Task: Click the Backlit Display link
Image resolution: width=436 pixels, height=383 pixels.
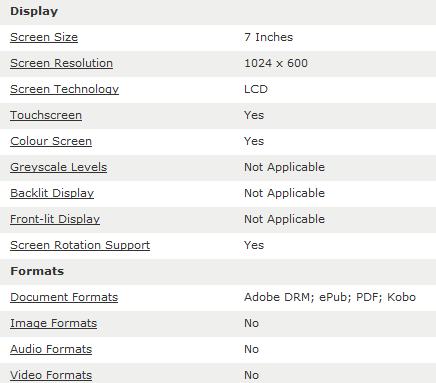Action: point(52,193)
